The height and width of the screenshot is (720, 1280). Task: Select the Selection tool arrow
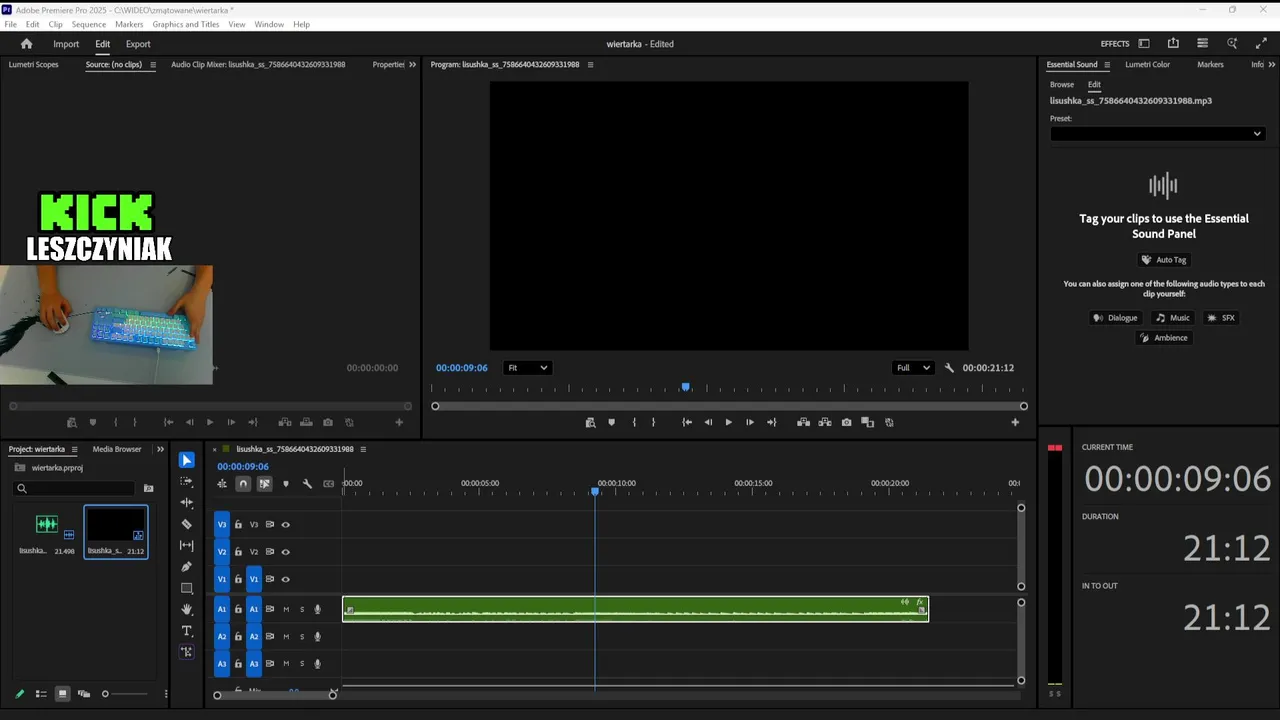(x=187, y=460)
